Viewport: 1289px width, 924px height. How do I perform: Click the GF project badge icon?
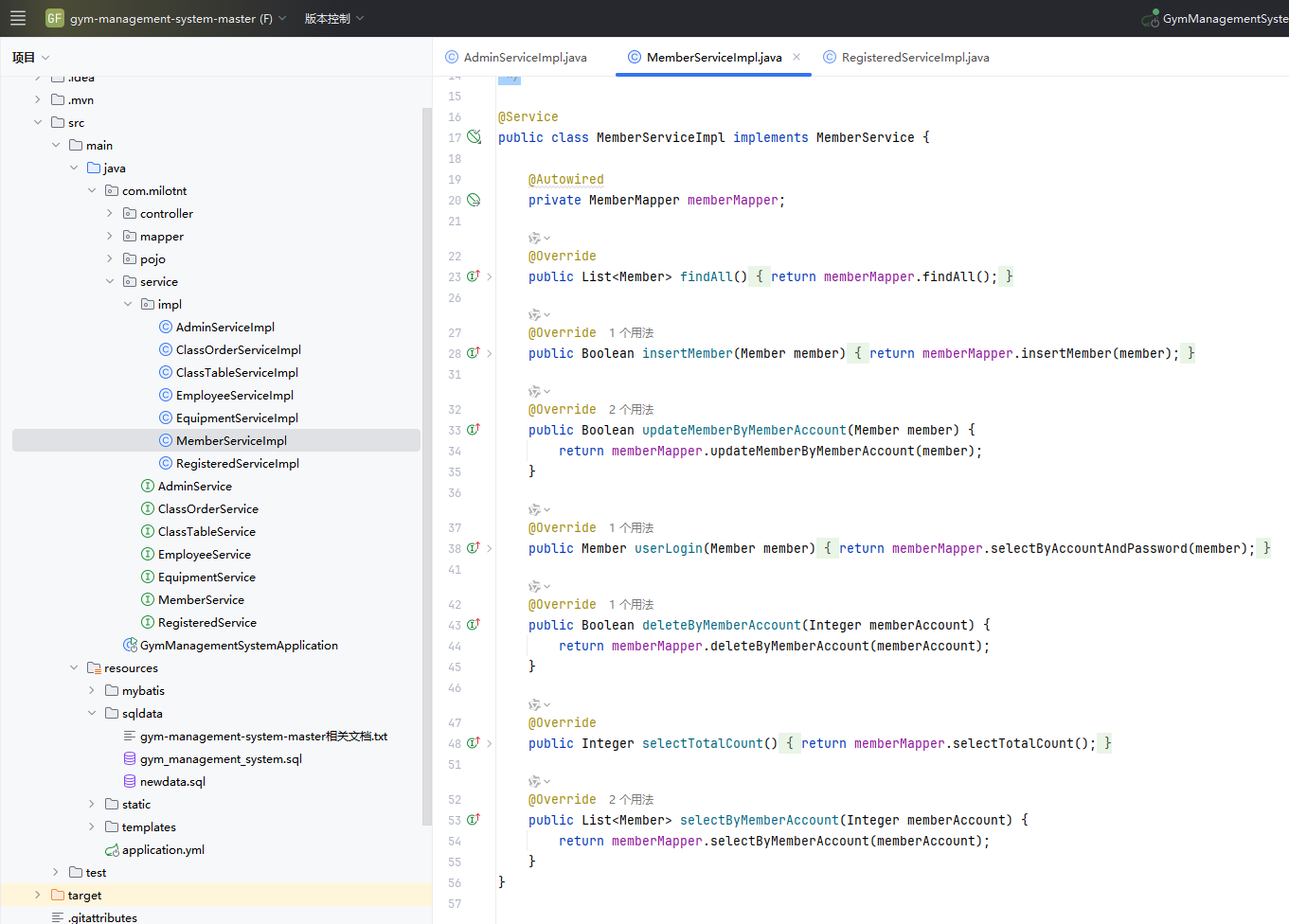pos(55,18)
